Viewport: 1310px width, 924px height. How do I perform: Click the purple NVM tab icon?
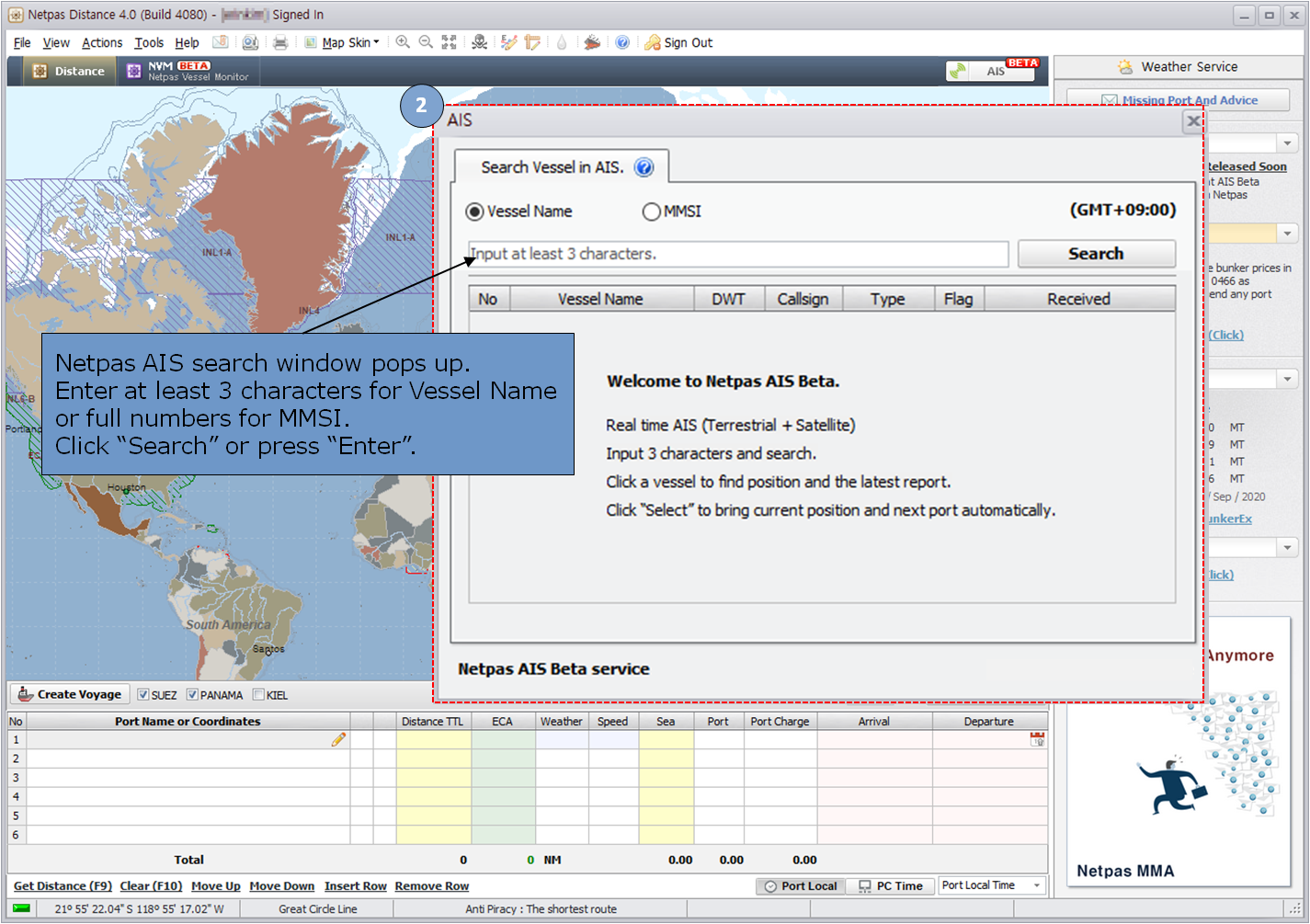[134, 71]
